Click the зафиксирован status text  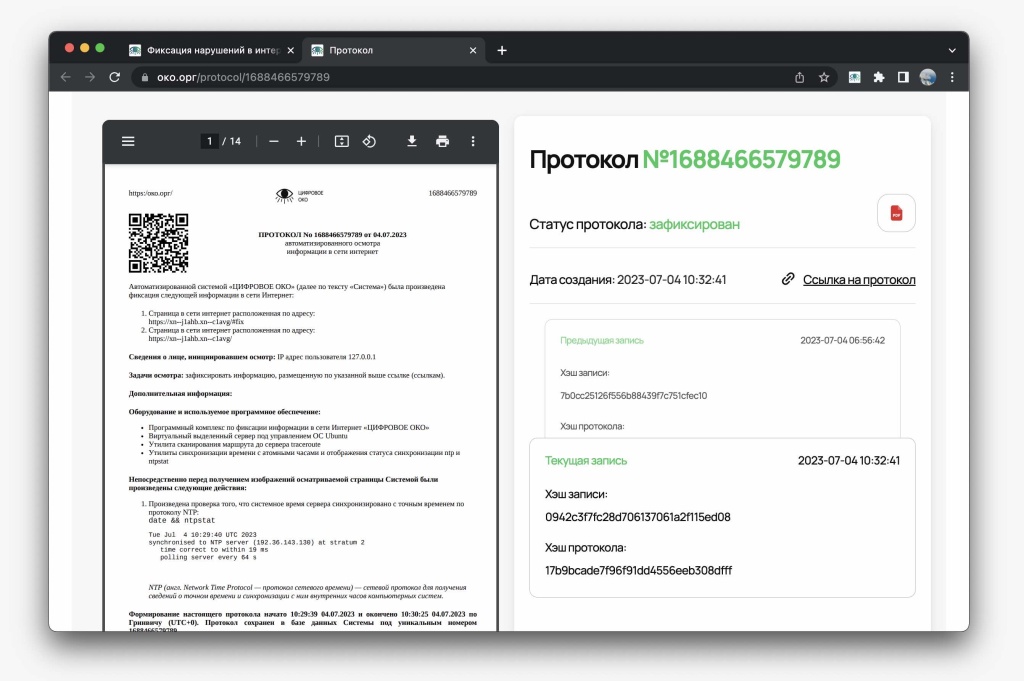click(x=694, y=224)
